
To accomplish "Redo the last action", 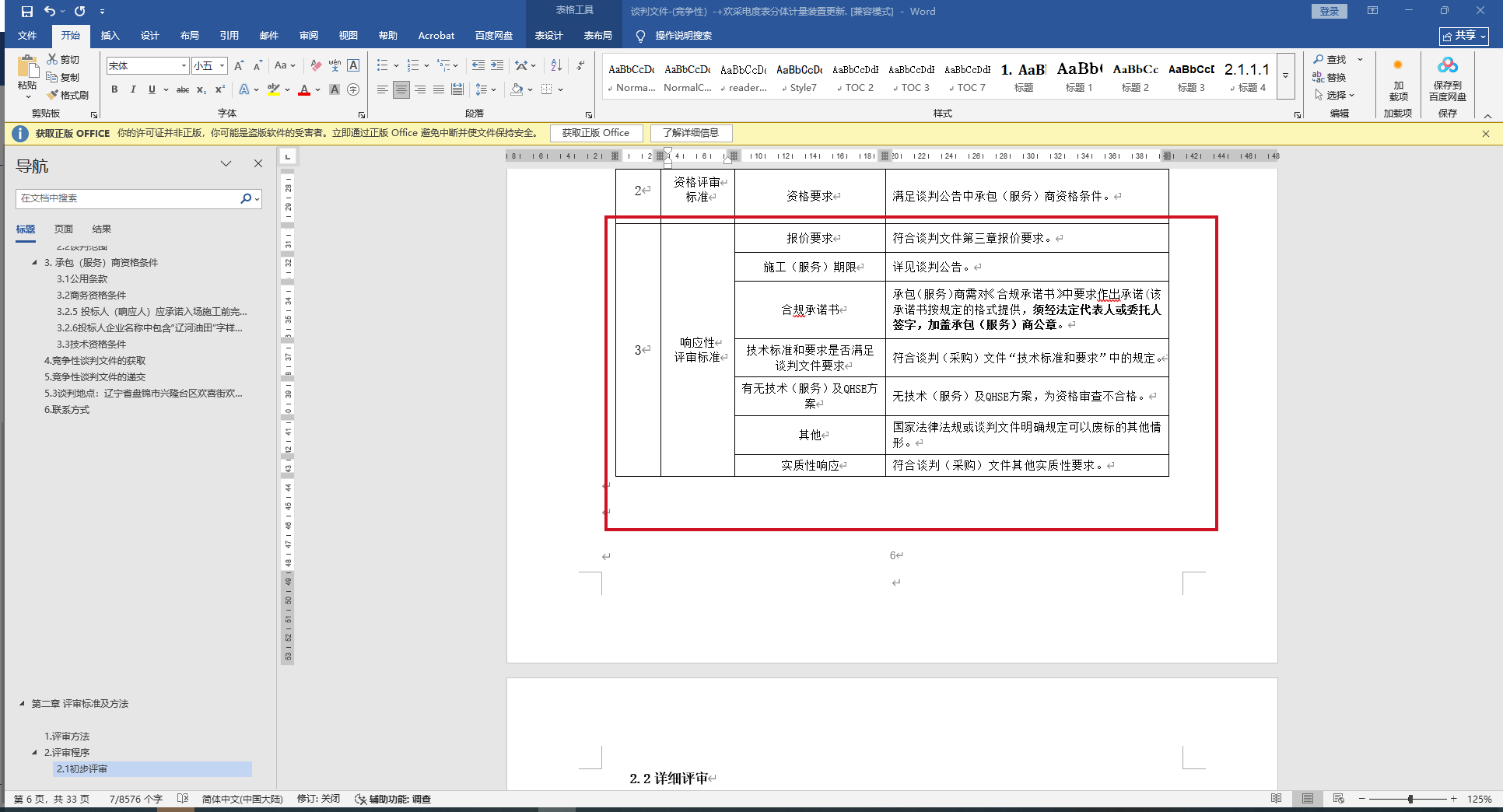I will click(x=80, y=12).
